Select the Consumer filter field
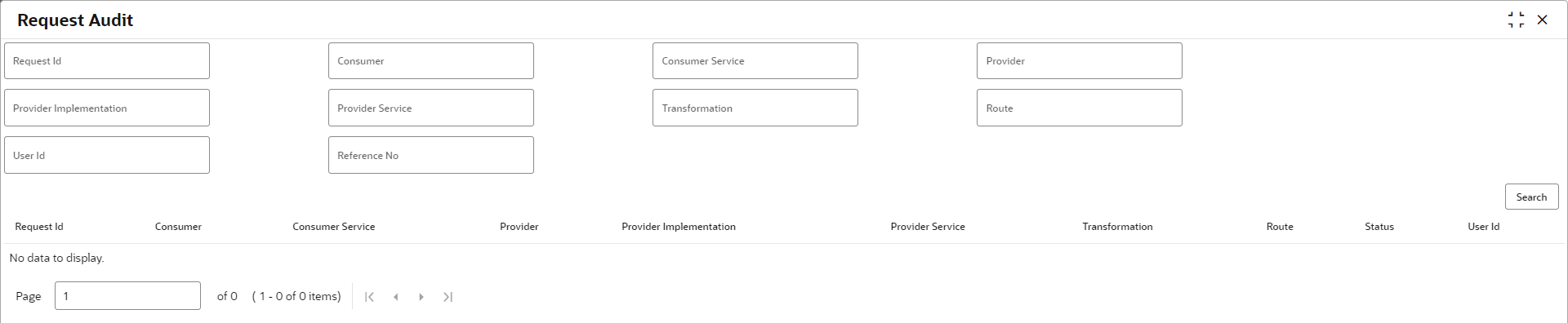Screen dimensions: 1568x323 [x=431, y=61]
